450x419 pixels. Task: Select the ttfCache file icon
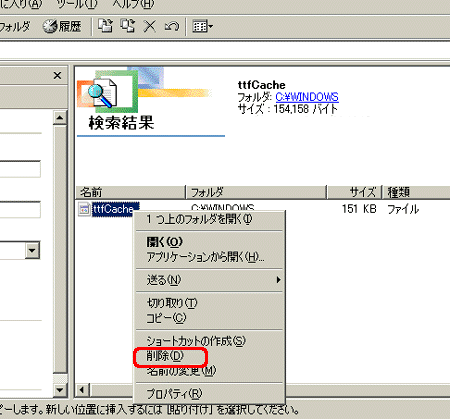[x=84, y=209]
